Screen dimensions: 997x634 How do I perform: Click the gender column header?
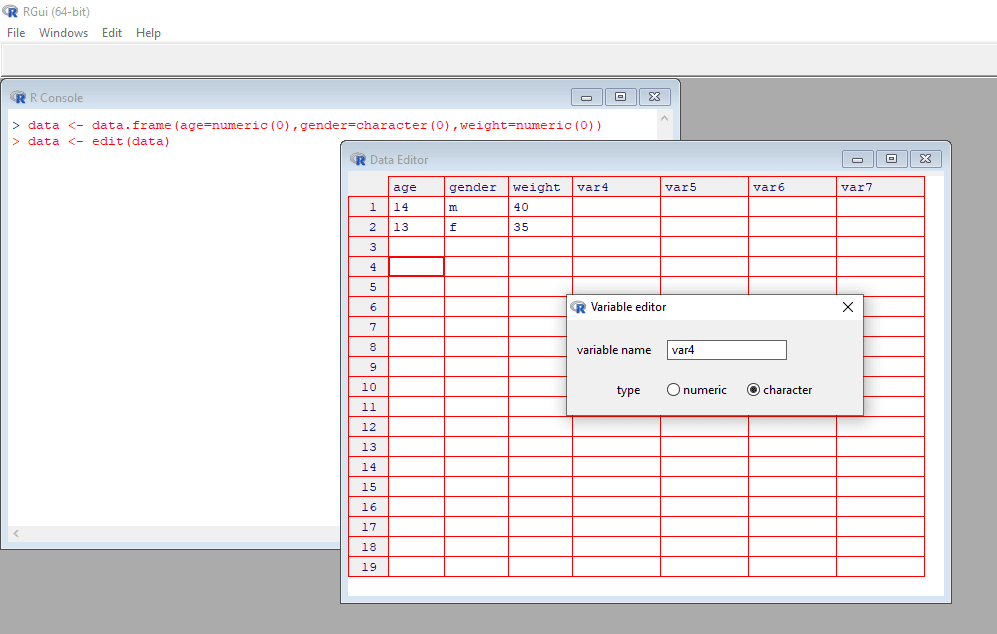click(x=476, y=187)
